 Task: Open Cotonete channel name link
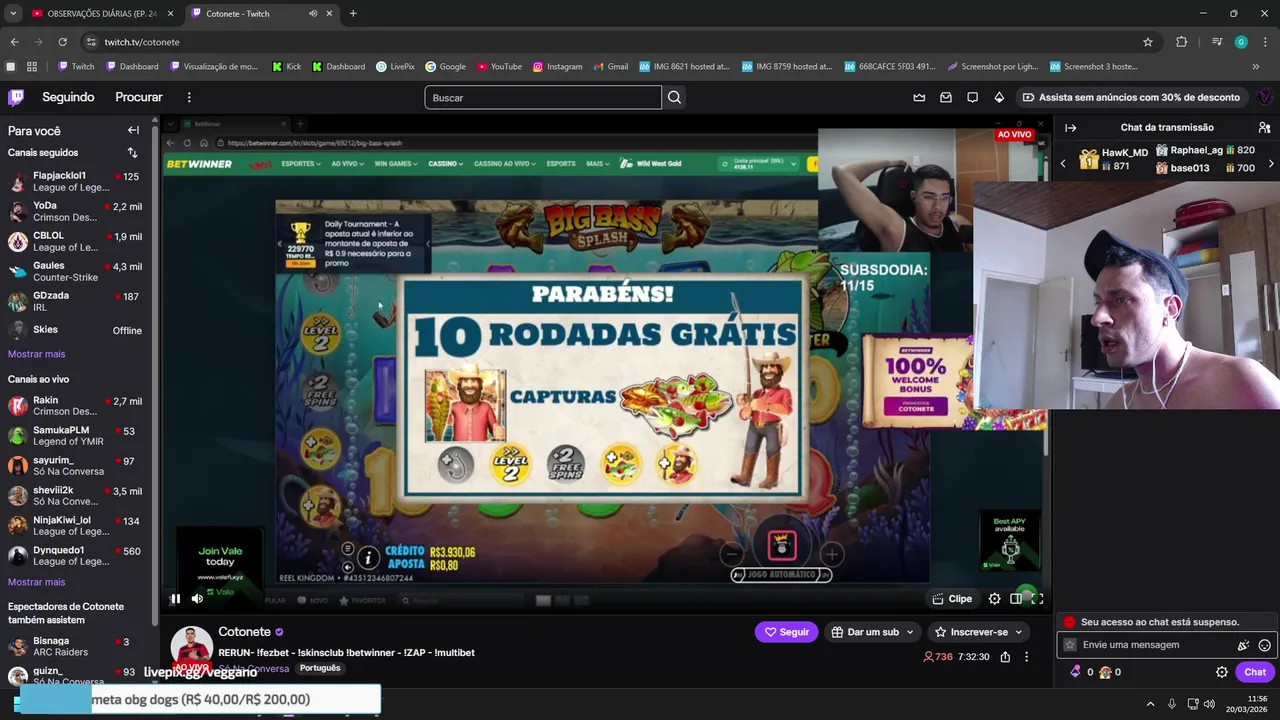pyautogui.click(x=244, y=632)
